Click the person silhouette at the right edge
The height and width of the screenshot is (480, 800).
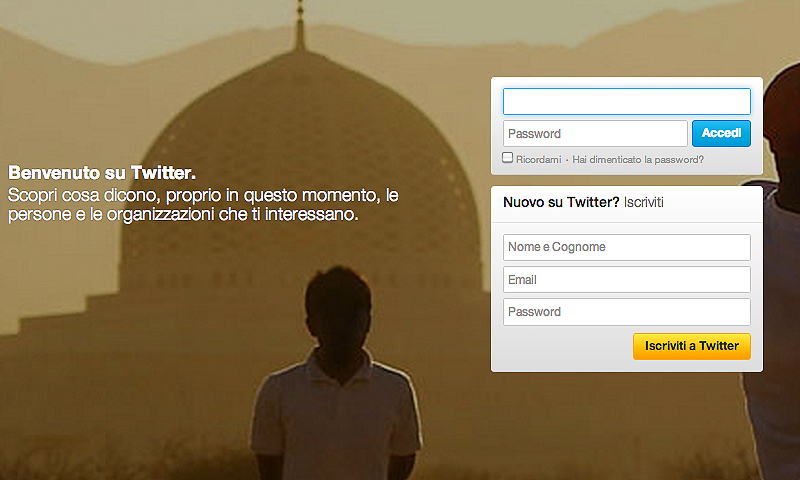click(776, 275)
